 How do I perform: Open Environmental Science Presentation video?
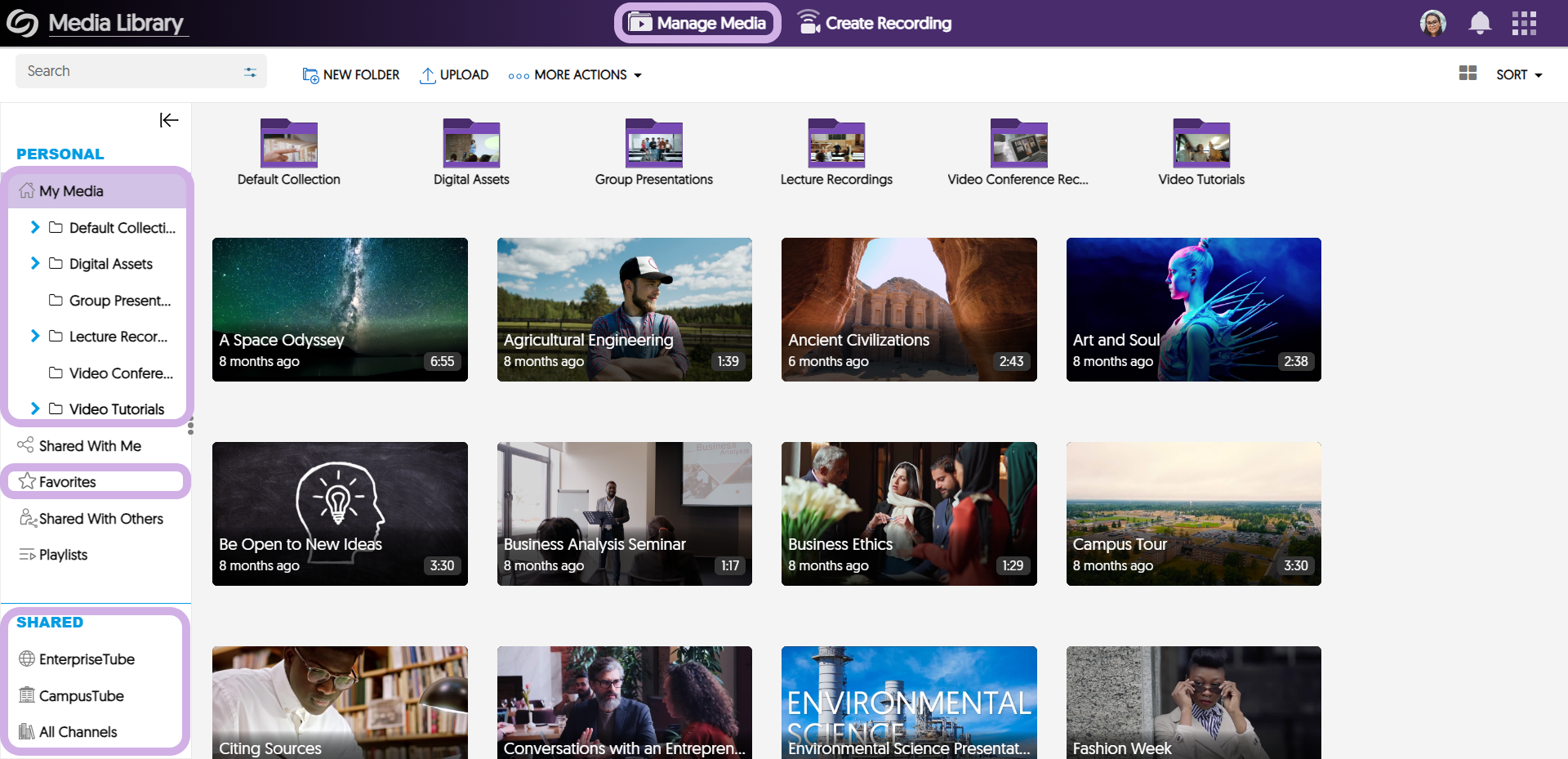click(909, 703)
